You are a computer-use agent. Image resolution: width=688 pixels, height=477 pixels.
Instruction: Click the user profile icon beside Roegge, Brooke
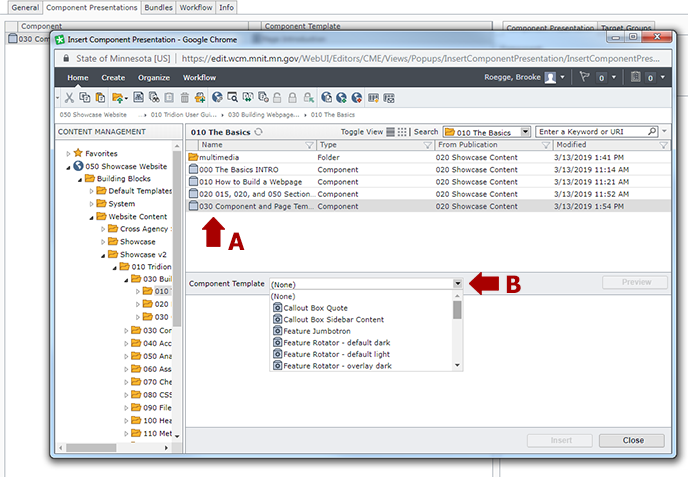click(x=550, y=77)
